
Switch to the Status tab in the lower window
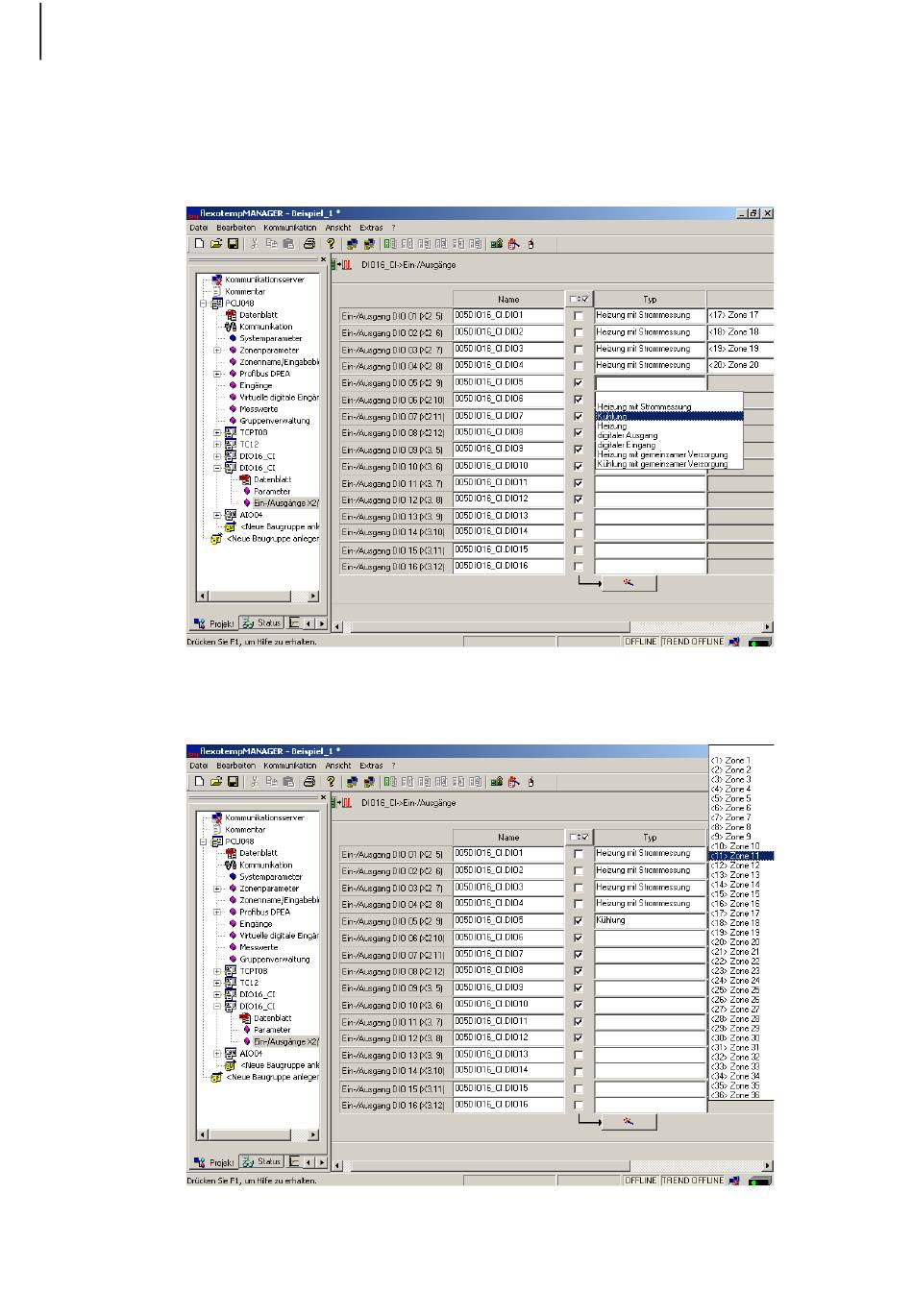[261, 1161]
